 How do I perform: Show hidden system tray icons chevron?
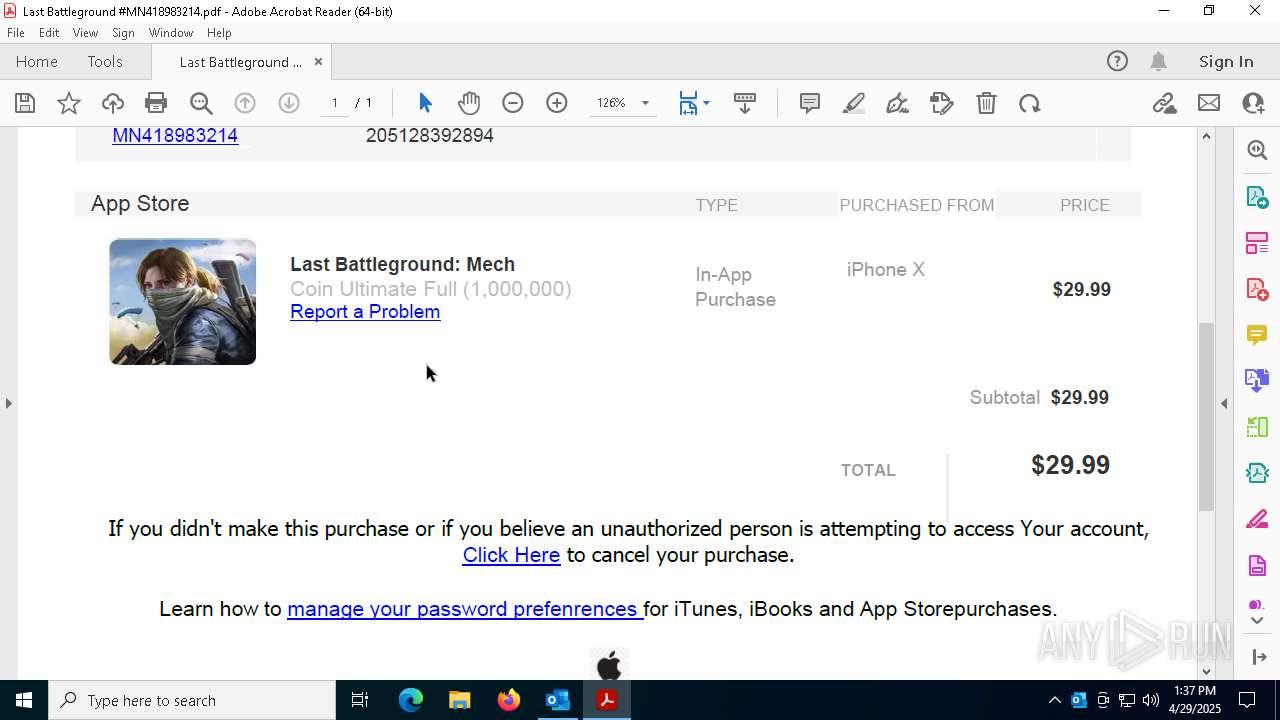pyautogui.click(x=1054, y=700)
